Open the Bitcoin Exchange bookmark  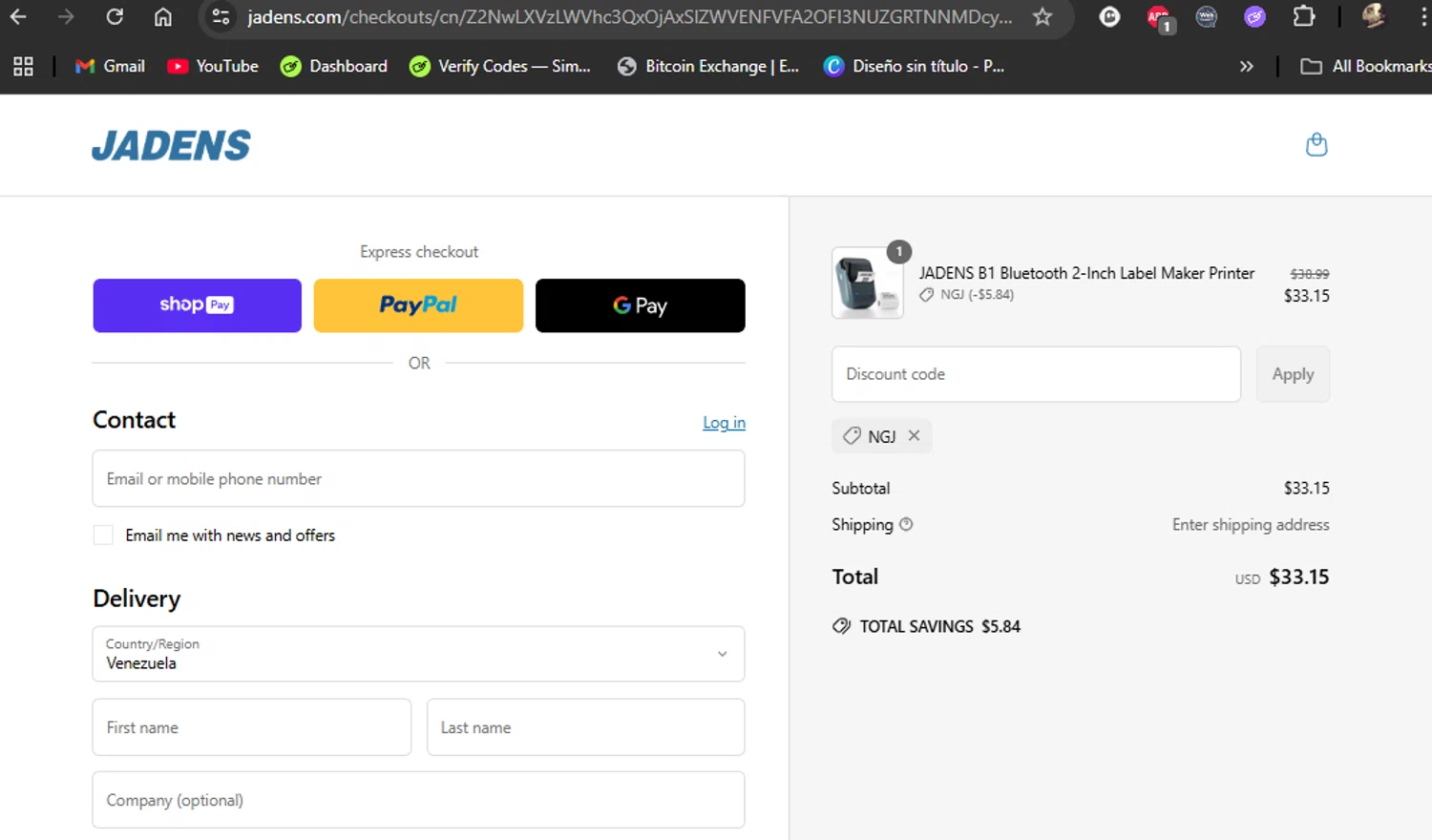click(x=708, y=66)
